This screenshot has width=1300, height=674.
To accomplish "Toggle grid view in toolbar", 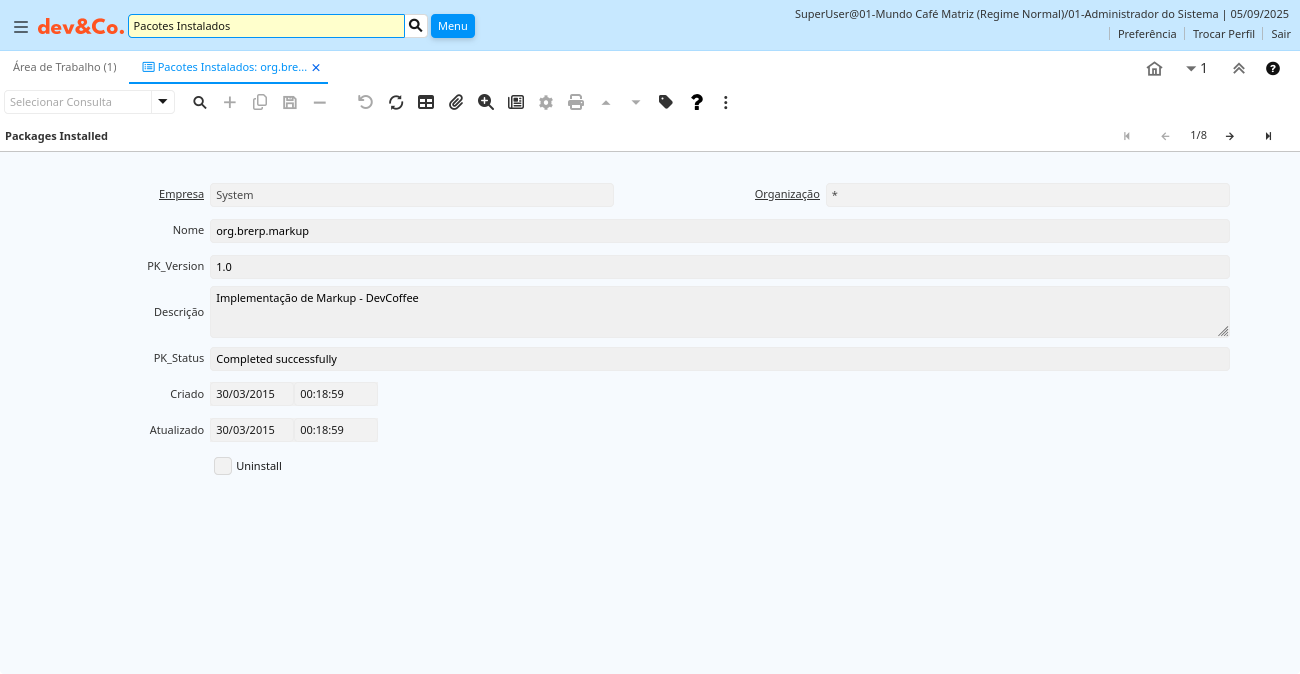I will click(x=426, y=102).
